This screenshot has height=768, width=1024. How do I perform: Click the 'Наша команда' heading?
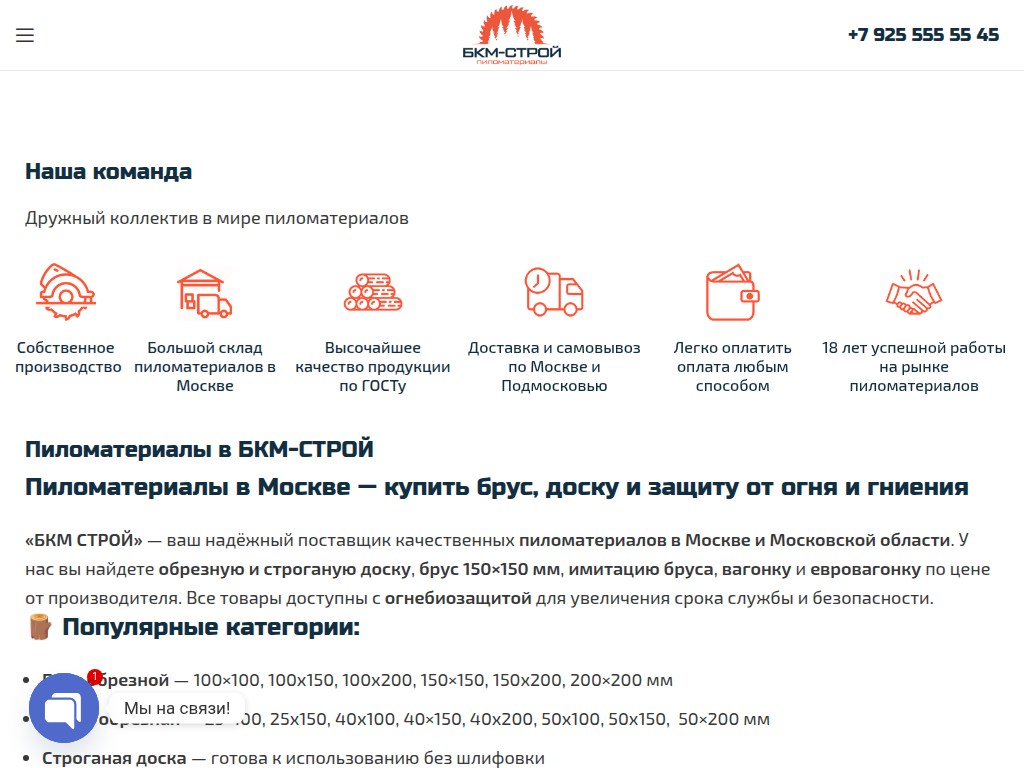[x=108, y=171]
